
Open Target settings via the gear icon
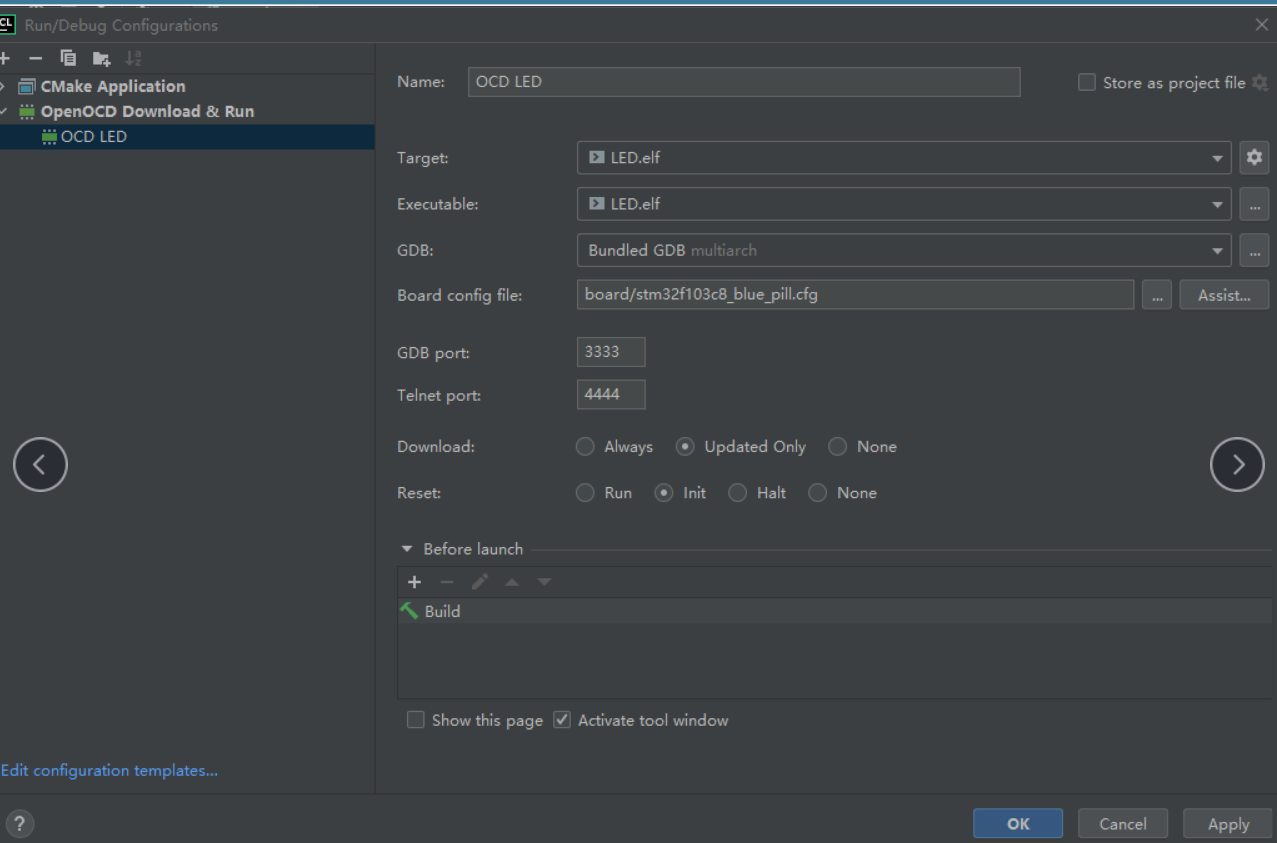pyautogui.click(x=1254, y=157)
